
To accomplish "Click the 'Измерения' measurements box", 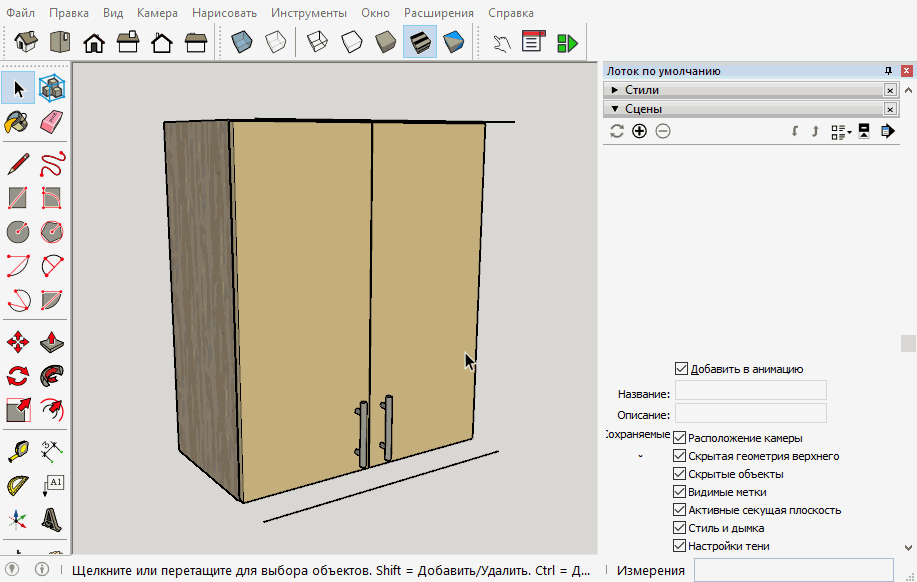I will (x=793, y=570).
